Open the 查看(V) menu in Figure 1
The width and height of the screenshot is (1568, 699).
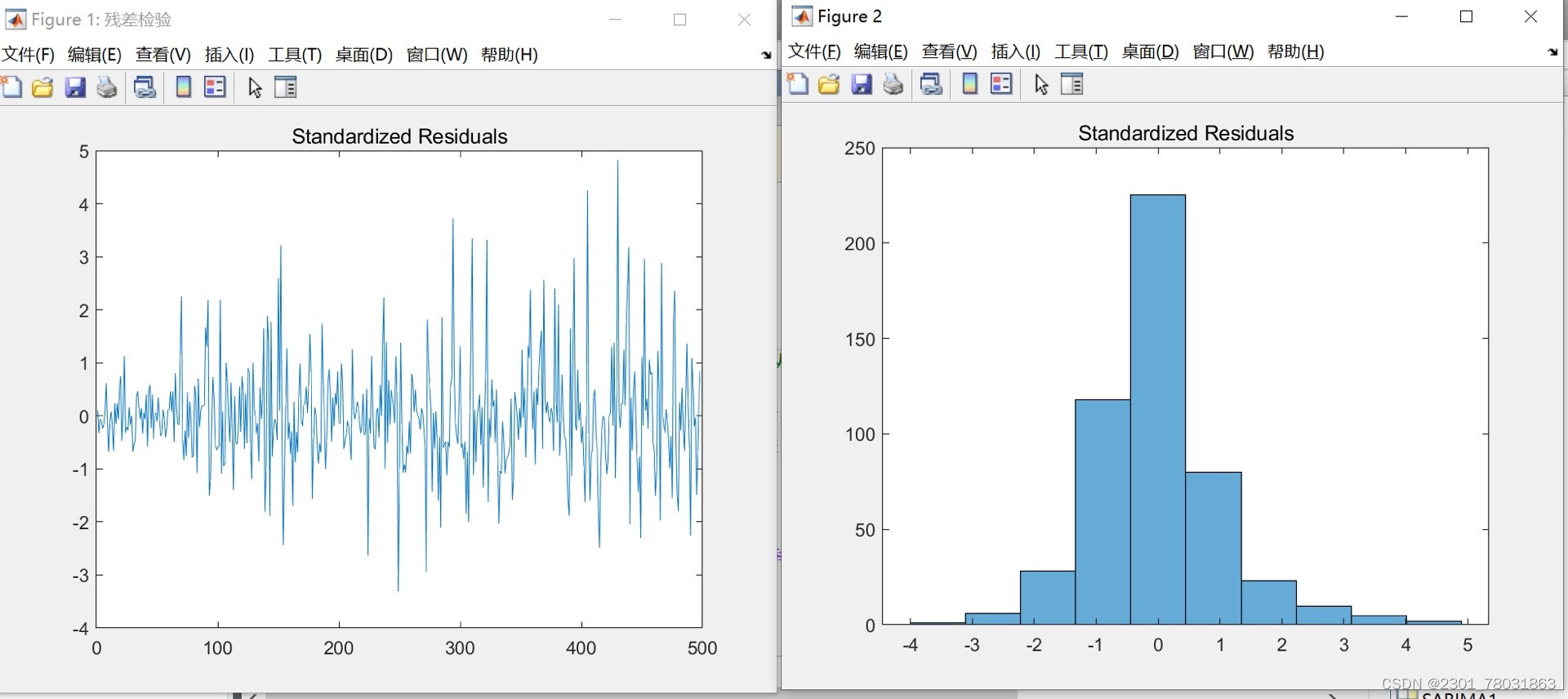(x=163, y=55)
